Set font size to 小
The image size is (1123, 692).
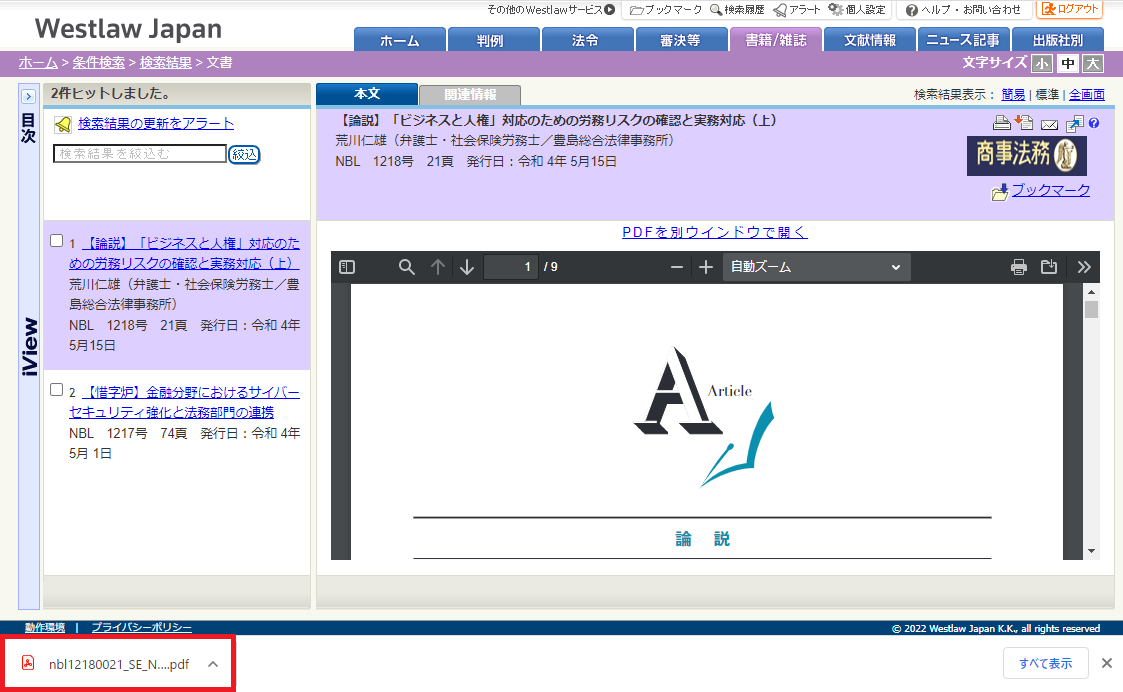pos(1041,63)
